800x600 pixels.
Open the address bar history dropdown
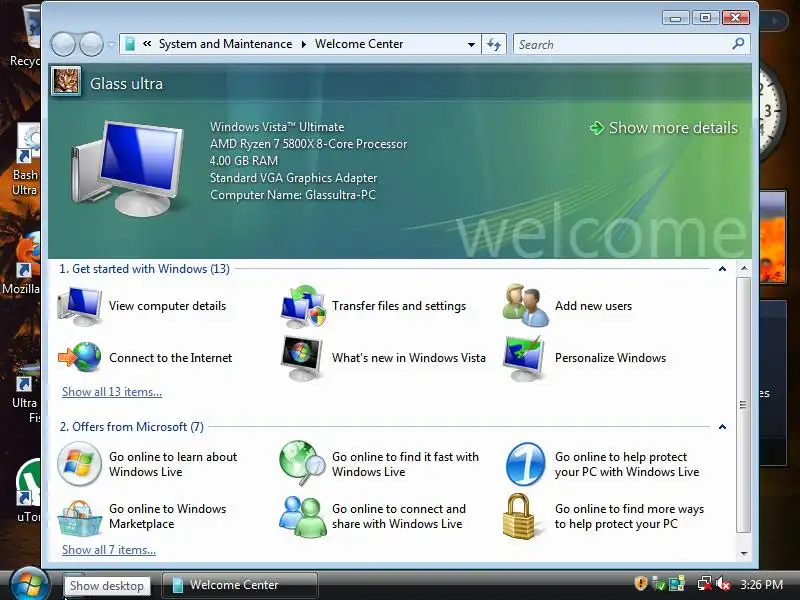point(471,44)
